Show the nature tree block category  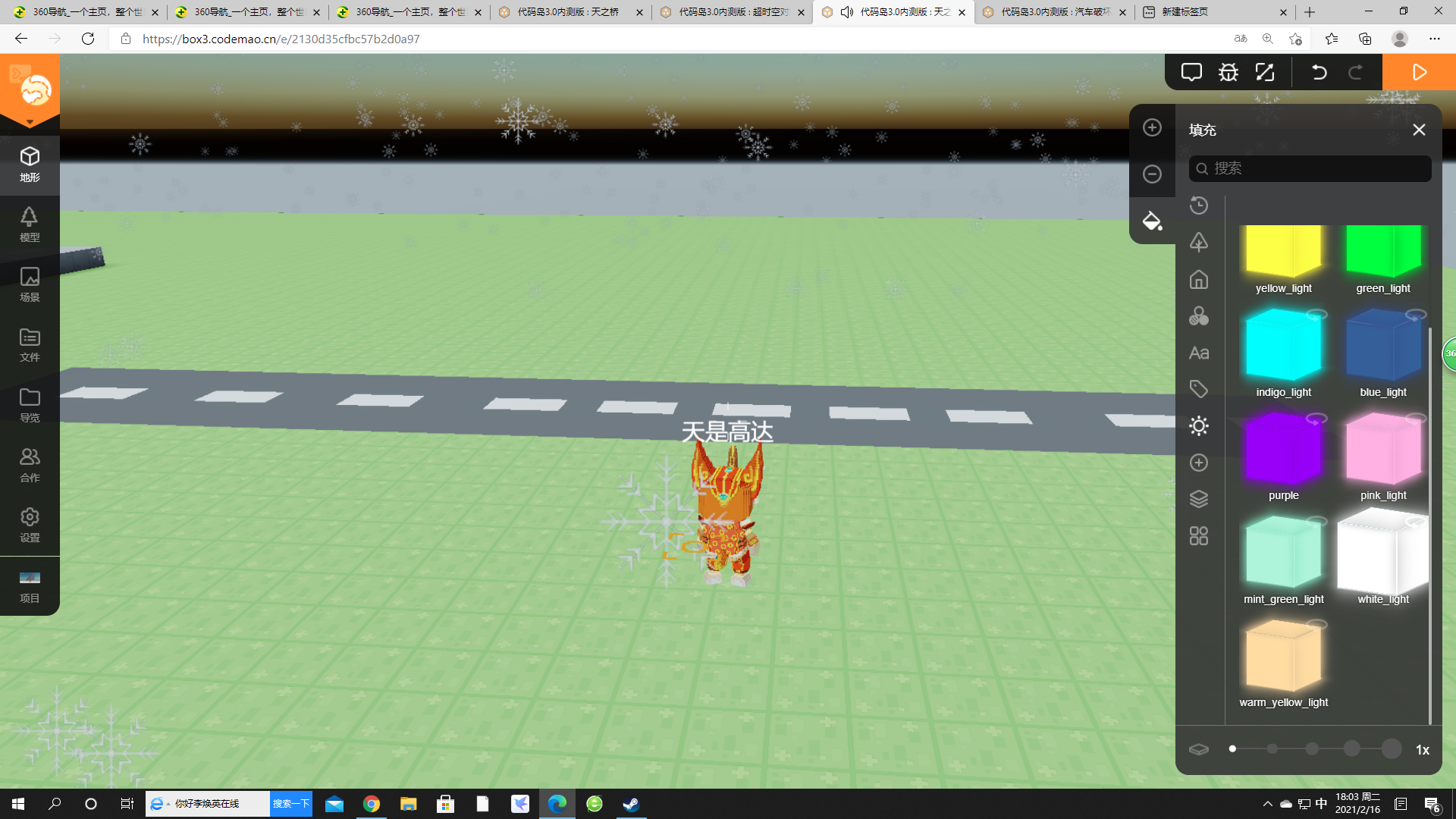(x=1199, y=242)
